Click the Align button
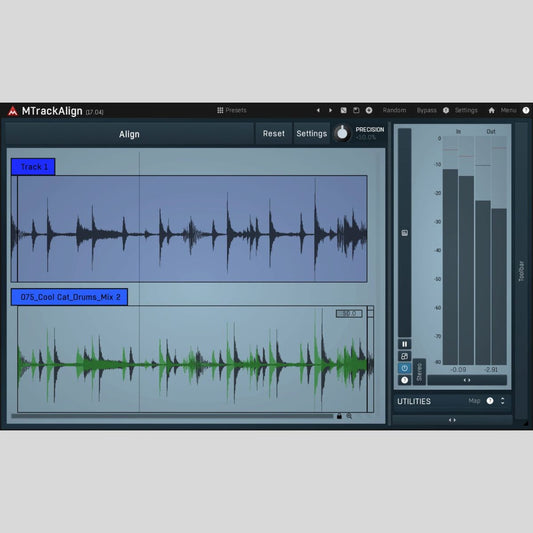 (x=129, y=134)
